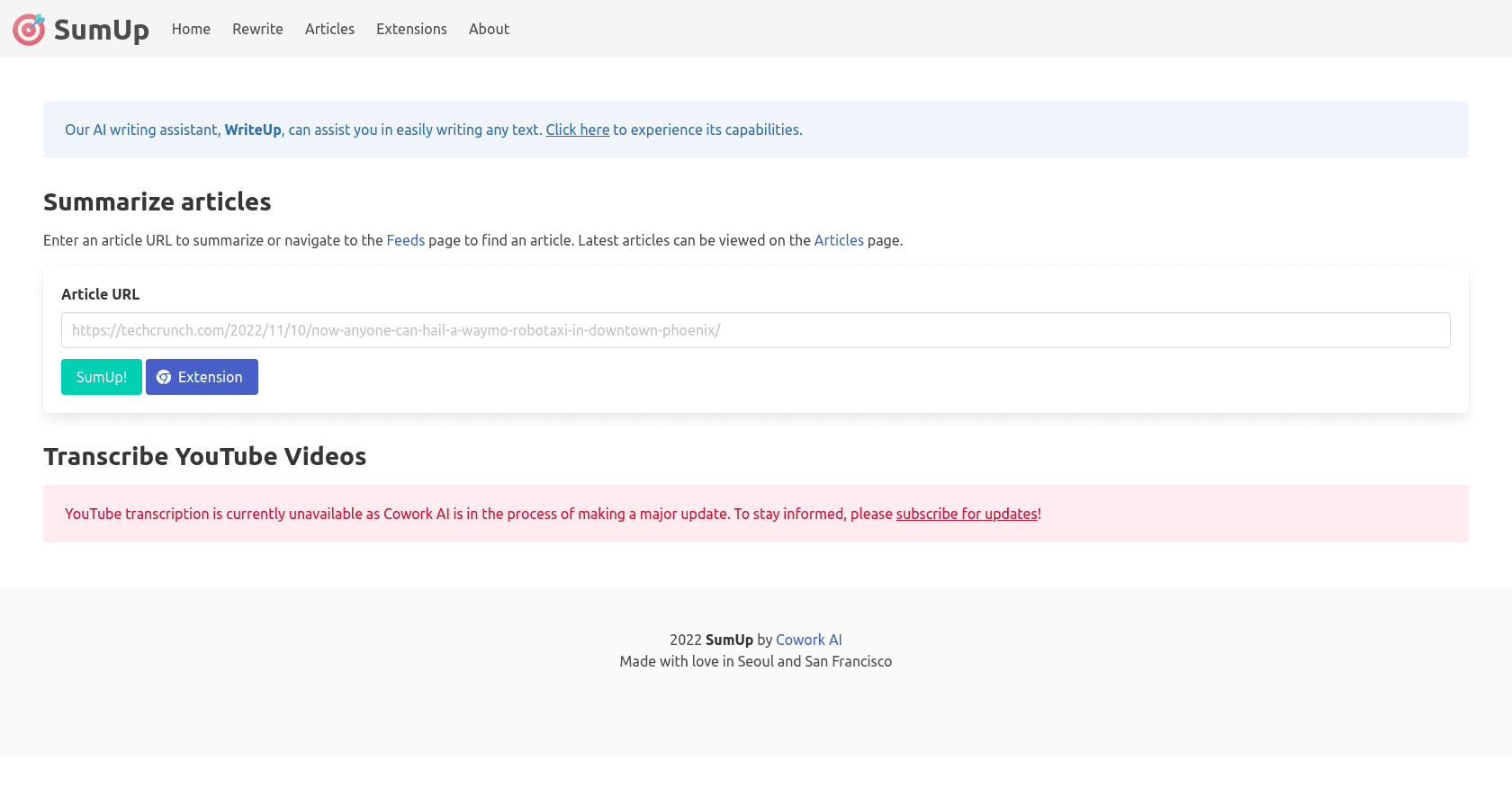Click the 'Article URL' field label
This screenshot has width=1512, height=788.
coord(100,294)
